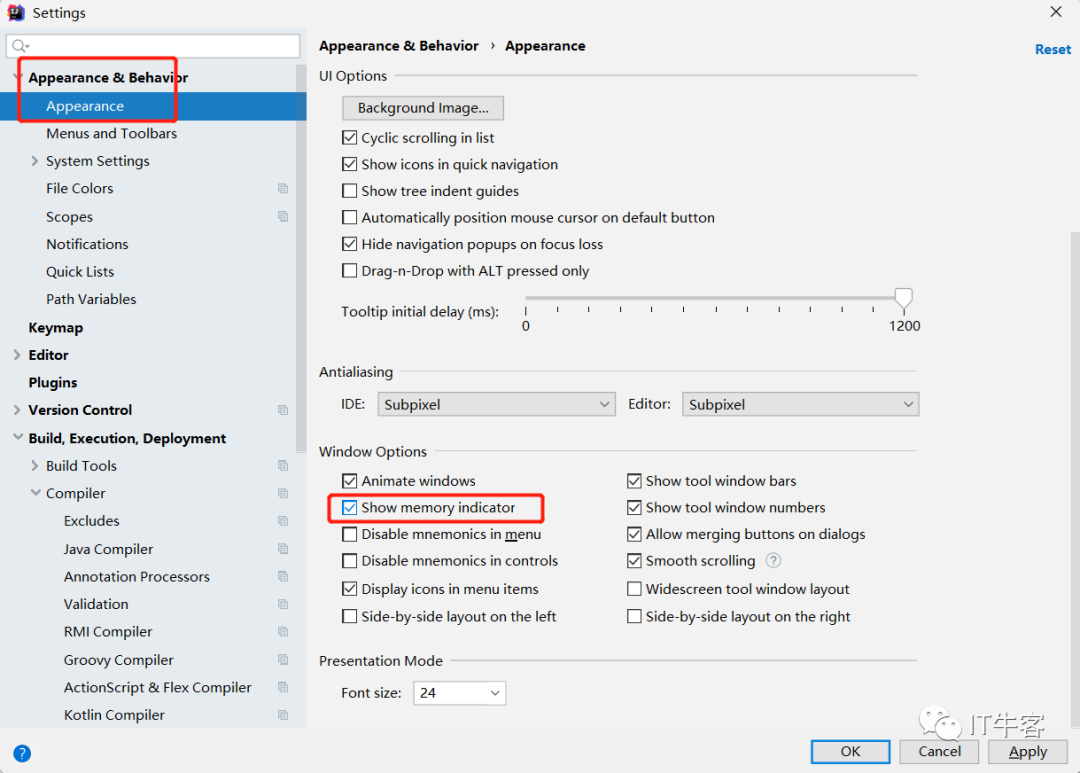Click the File Colors project-level icon
The image size is (1080, 773).
[283, 188]
